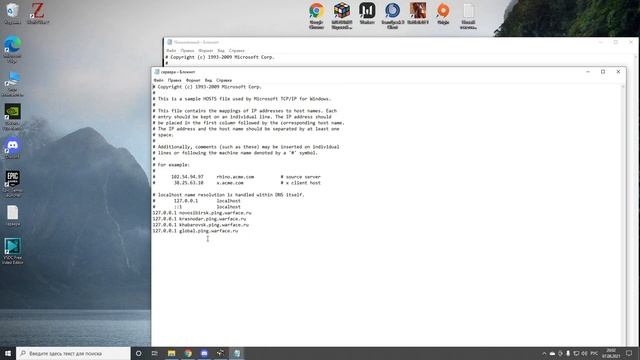Launch Microsoft Edge from the desktop
640x360 pixels.
tap(13, 49)
